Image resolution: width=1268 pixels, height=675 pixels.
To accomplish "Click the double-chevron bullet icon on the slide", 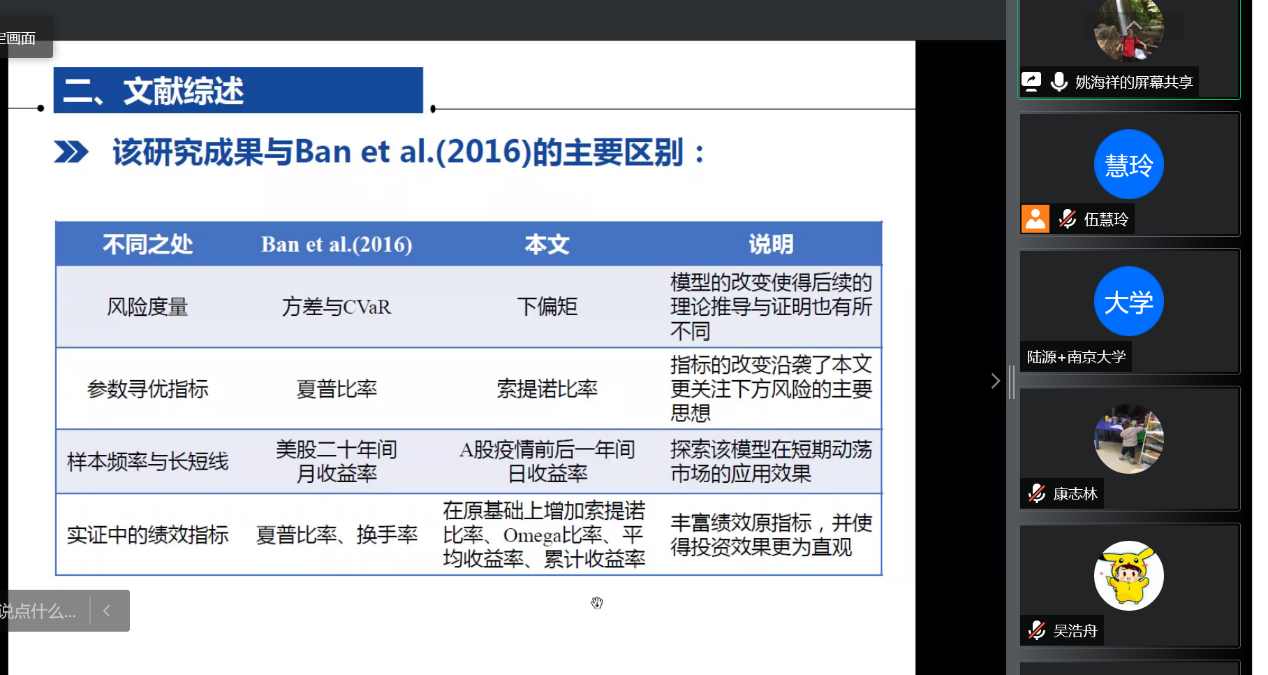I will point(71,152).
